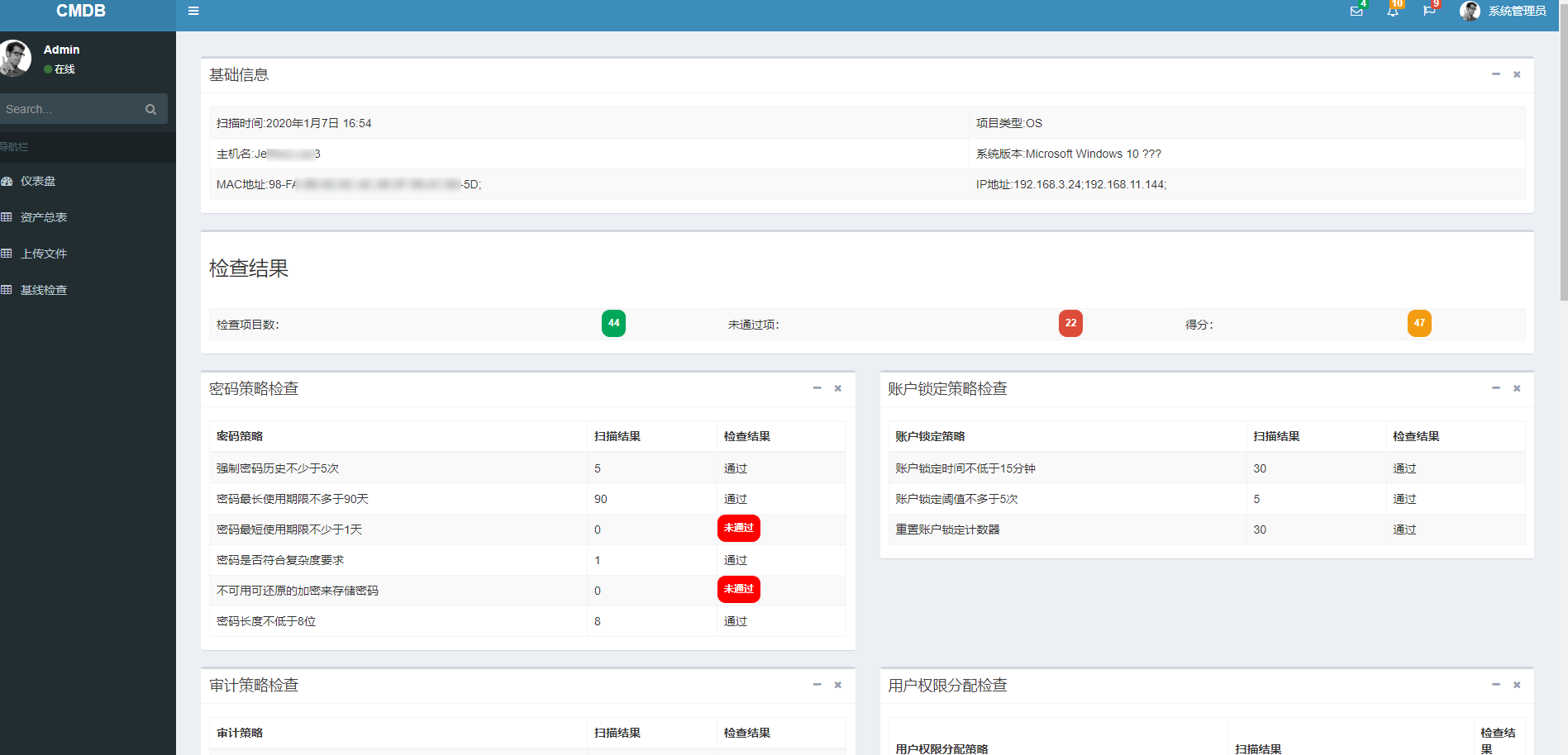Image resolution: width=1568 pixels, height=755 pixels.
Task: Click the 强制密码历史不少于5次 row
Action: (x=527, y=468)
